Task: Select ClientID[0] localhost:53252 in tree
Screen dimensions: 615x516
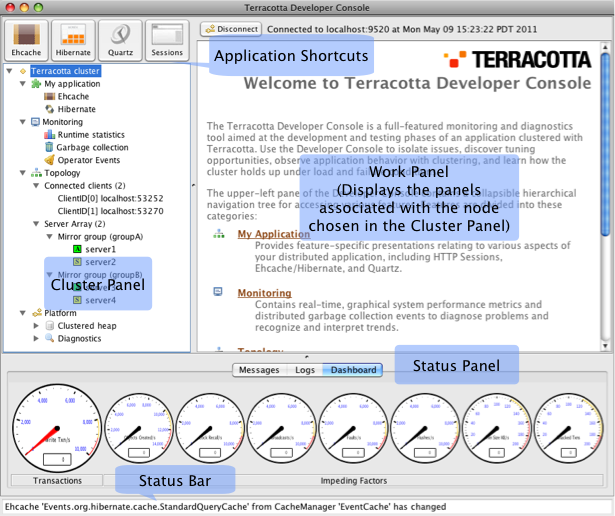Action: (110, 198)
